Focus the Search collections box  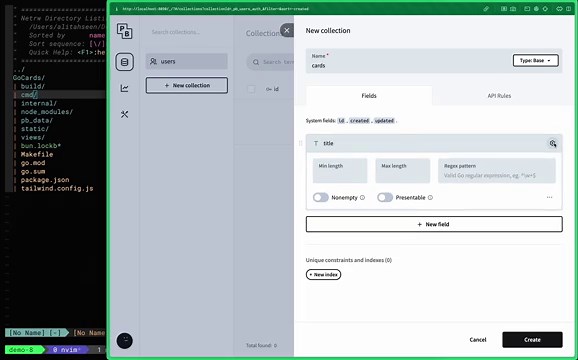[x=187, y=32]
